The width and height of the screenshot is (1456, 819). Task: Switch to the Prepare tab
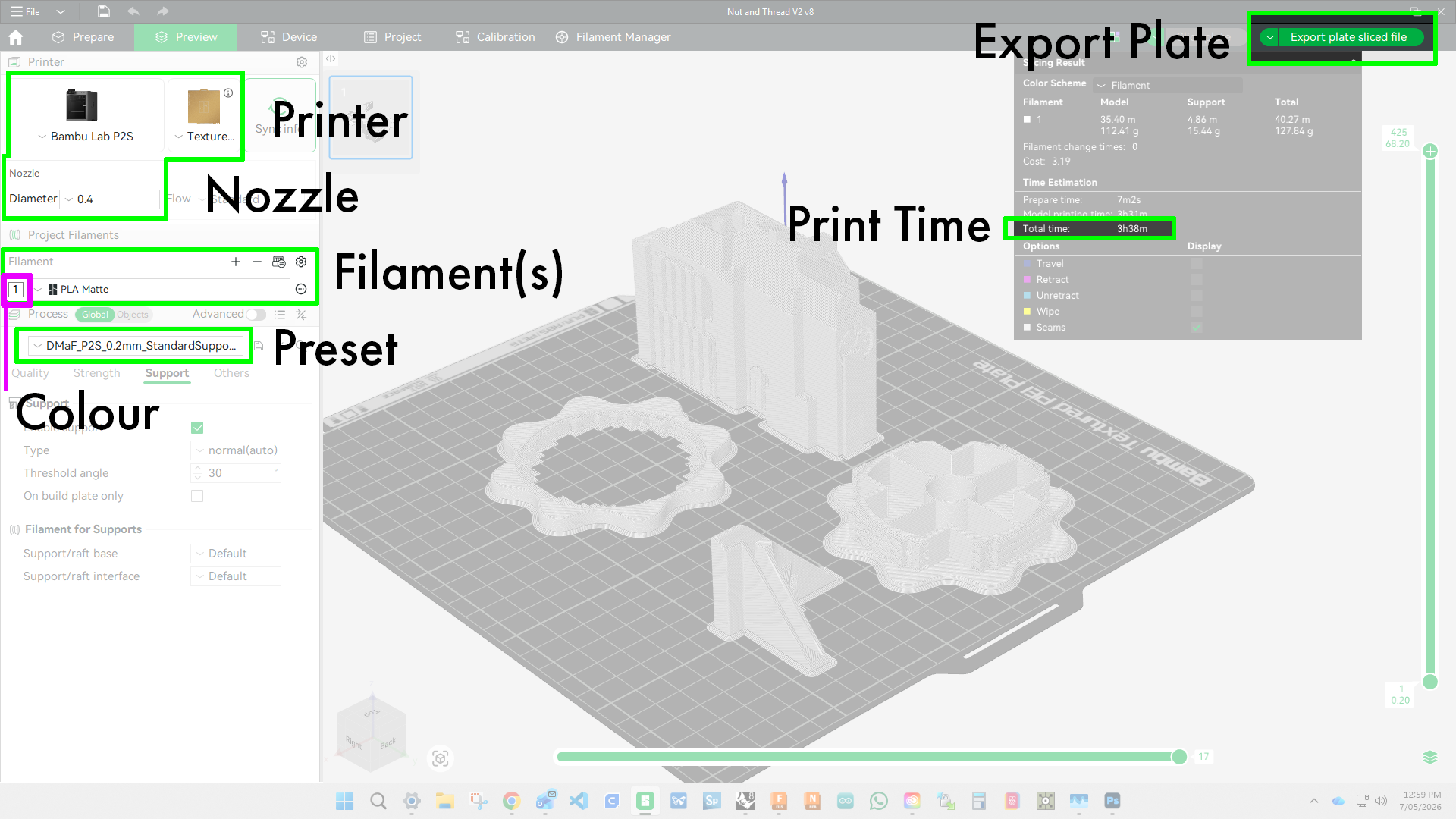pyautogui.click(x=83, y=37)
